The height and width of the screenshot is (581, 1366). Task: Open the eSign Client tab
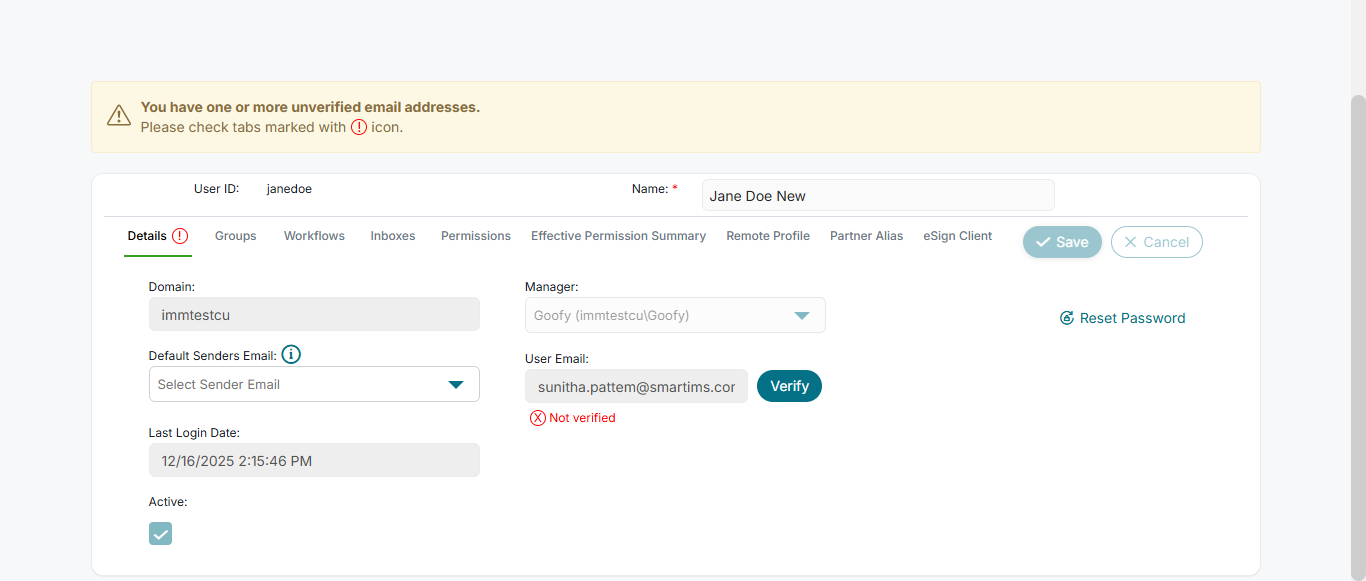pos(957,236)
